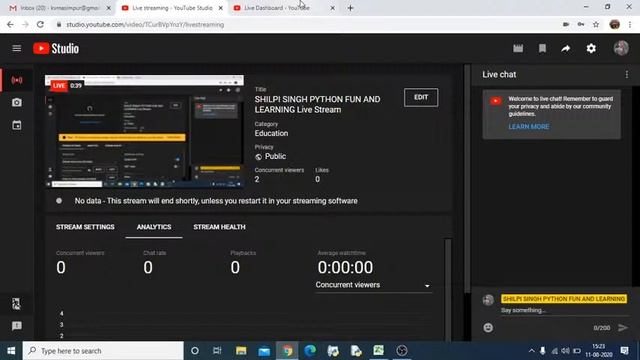Click the Windows search box

pyautogui.click(x=103, y=351)
